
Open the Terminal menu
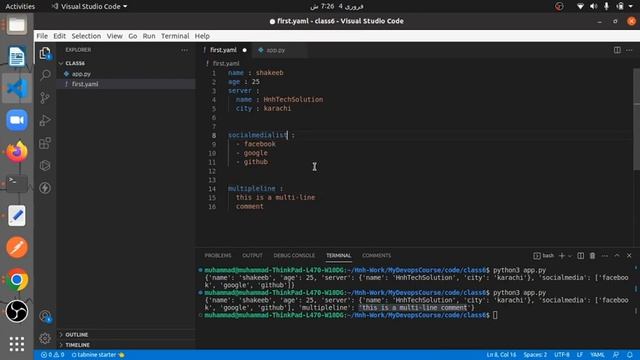click(175, 36)
